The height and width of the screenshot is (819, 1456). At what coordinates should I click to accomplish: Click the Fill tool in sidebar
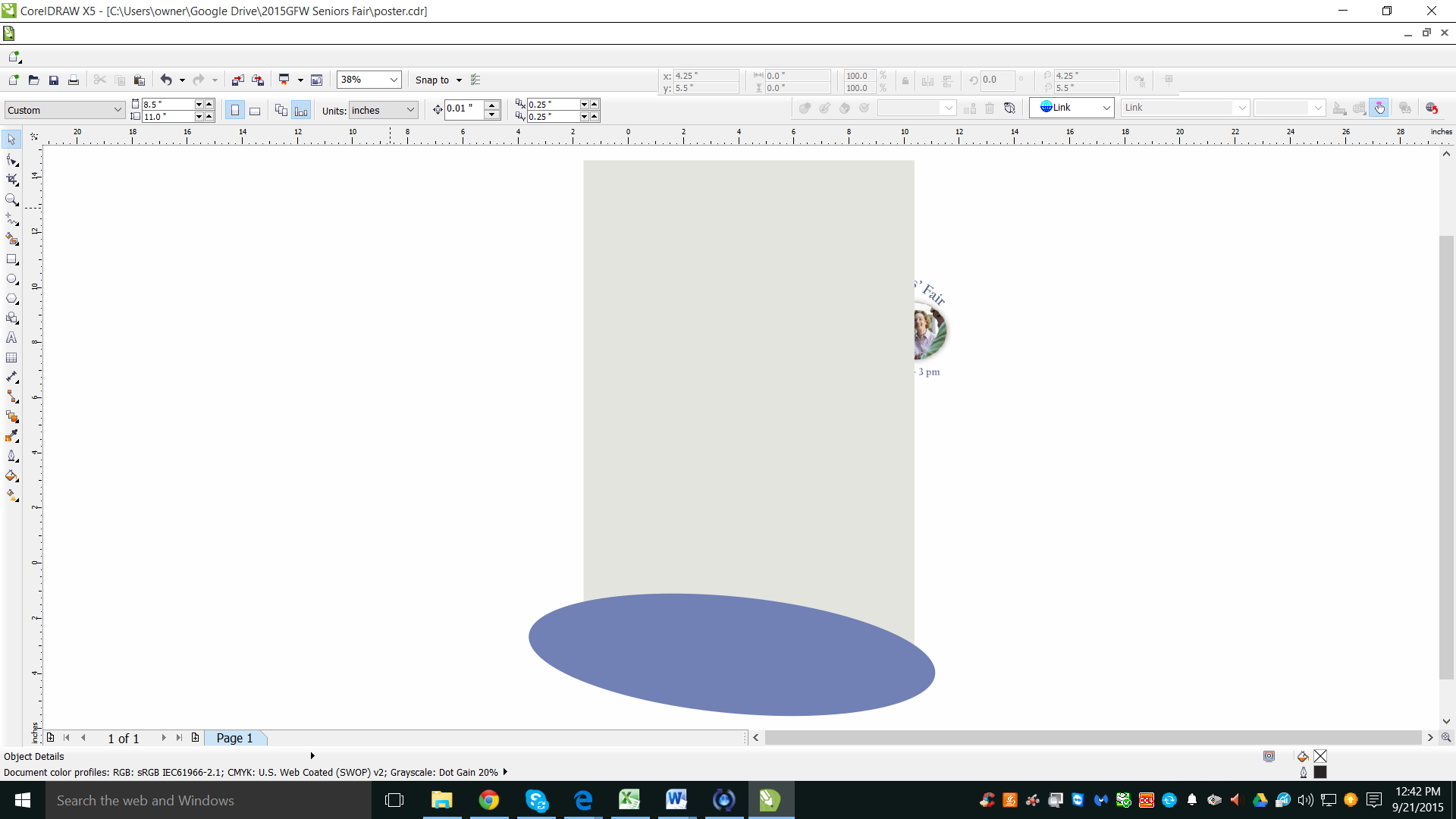(14, 476)
